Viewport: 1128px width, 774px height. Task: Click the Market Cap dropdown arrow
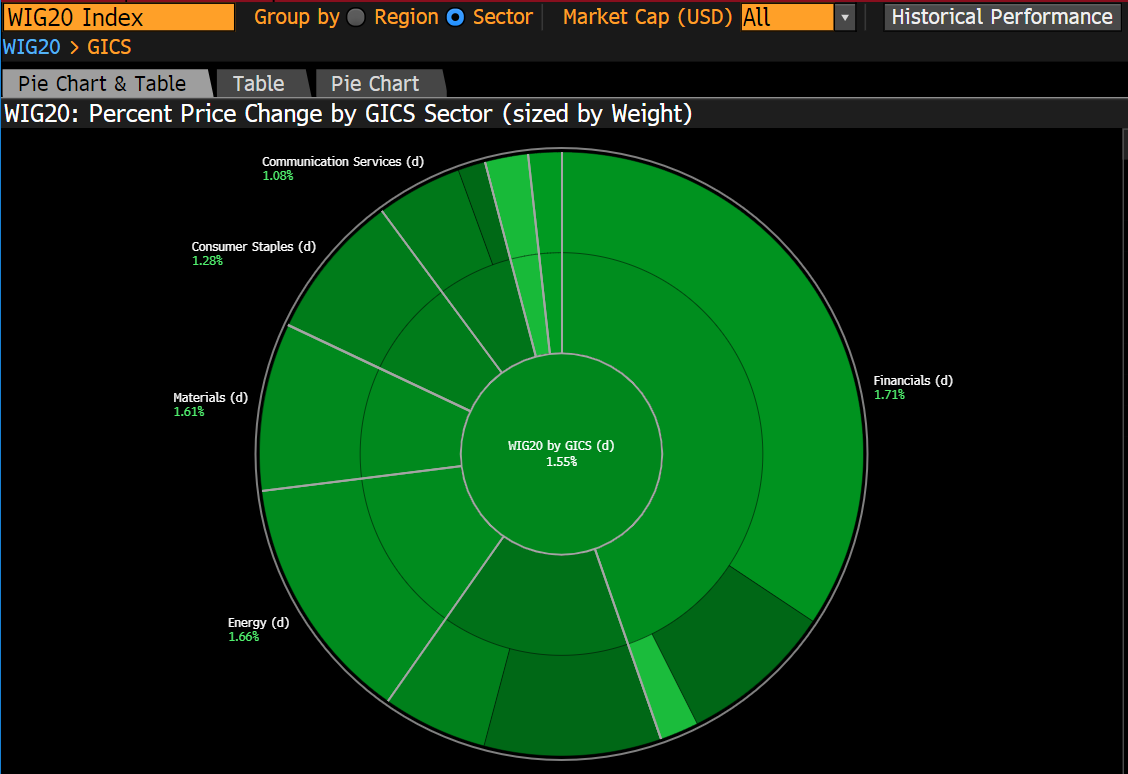click(845, 17)
